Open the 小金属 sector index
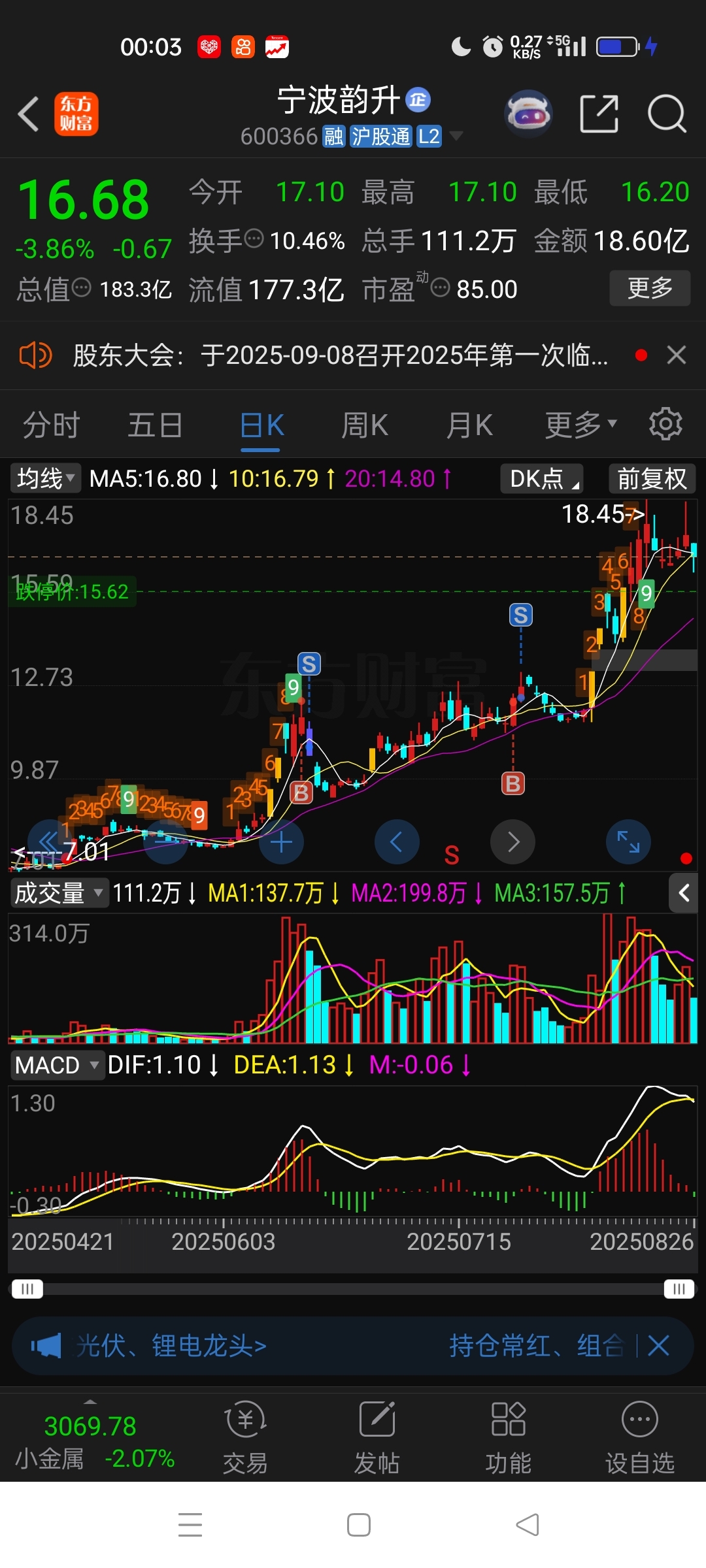 tap(95, 1441)
